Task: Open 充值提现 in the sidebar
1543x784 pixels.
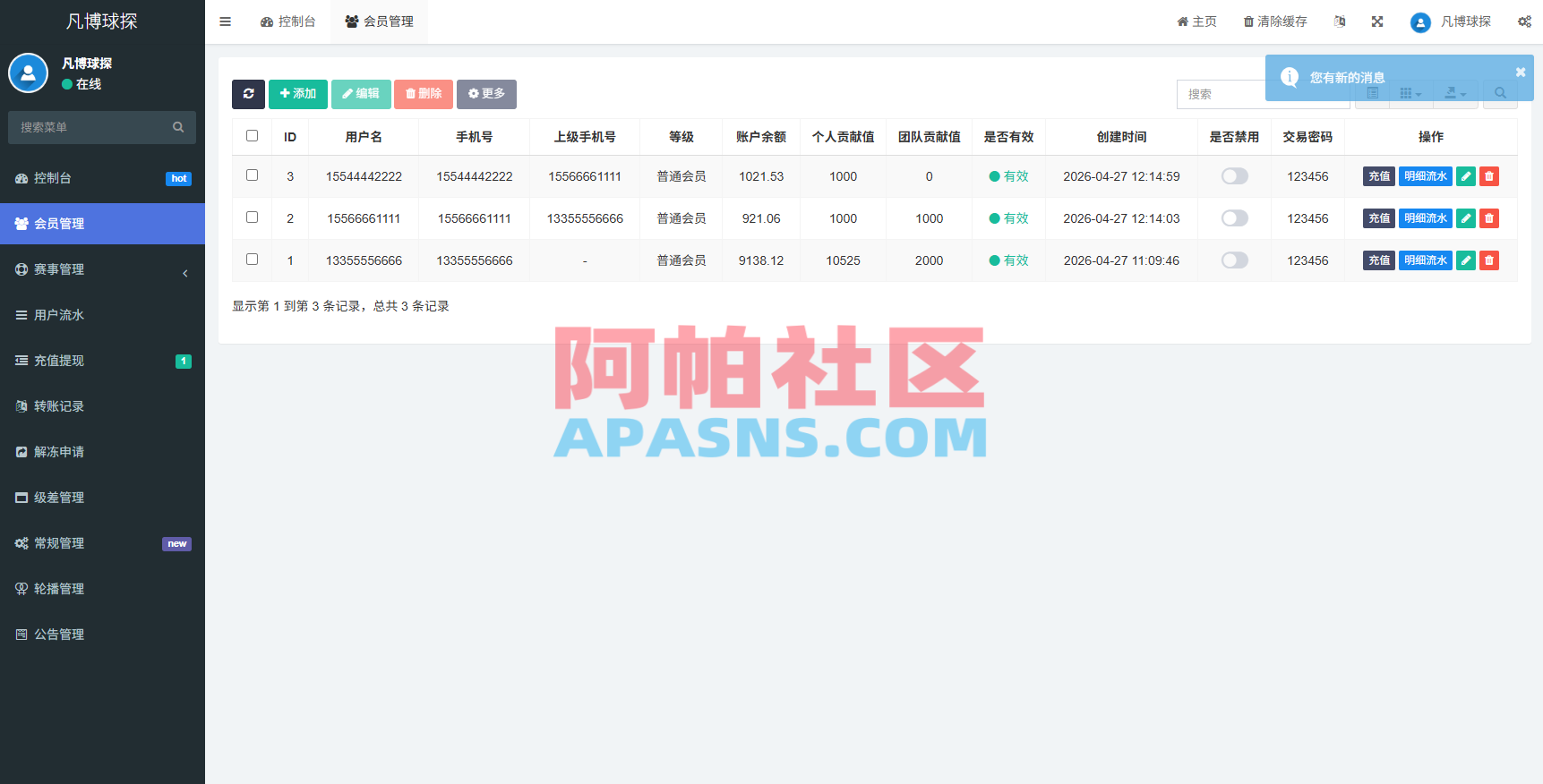Action: (x=102, y=361)
